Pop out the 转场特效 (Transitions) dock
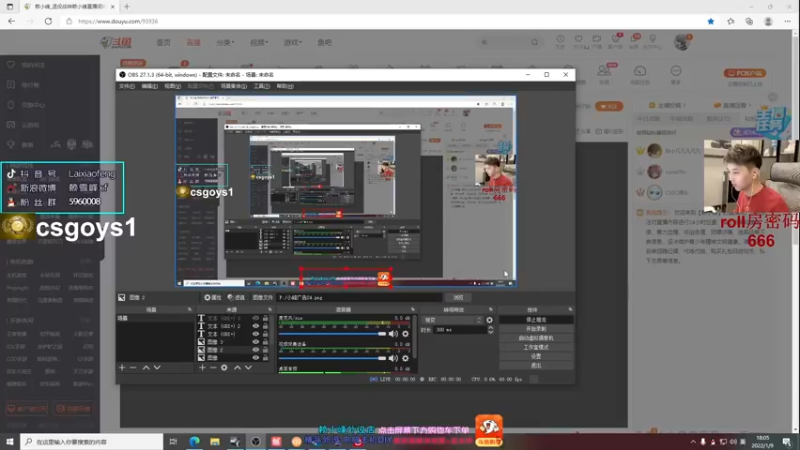 pos(491,310)
